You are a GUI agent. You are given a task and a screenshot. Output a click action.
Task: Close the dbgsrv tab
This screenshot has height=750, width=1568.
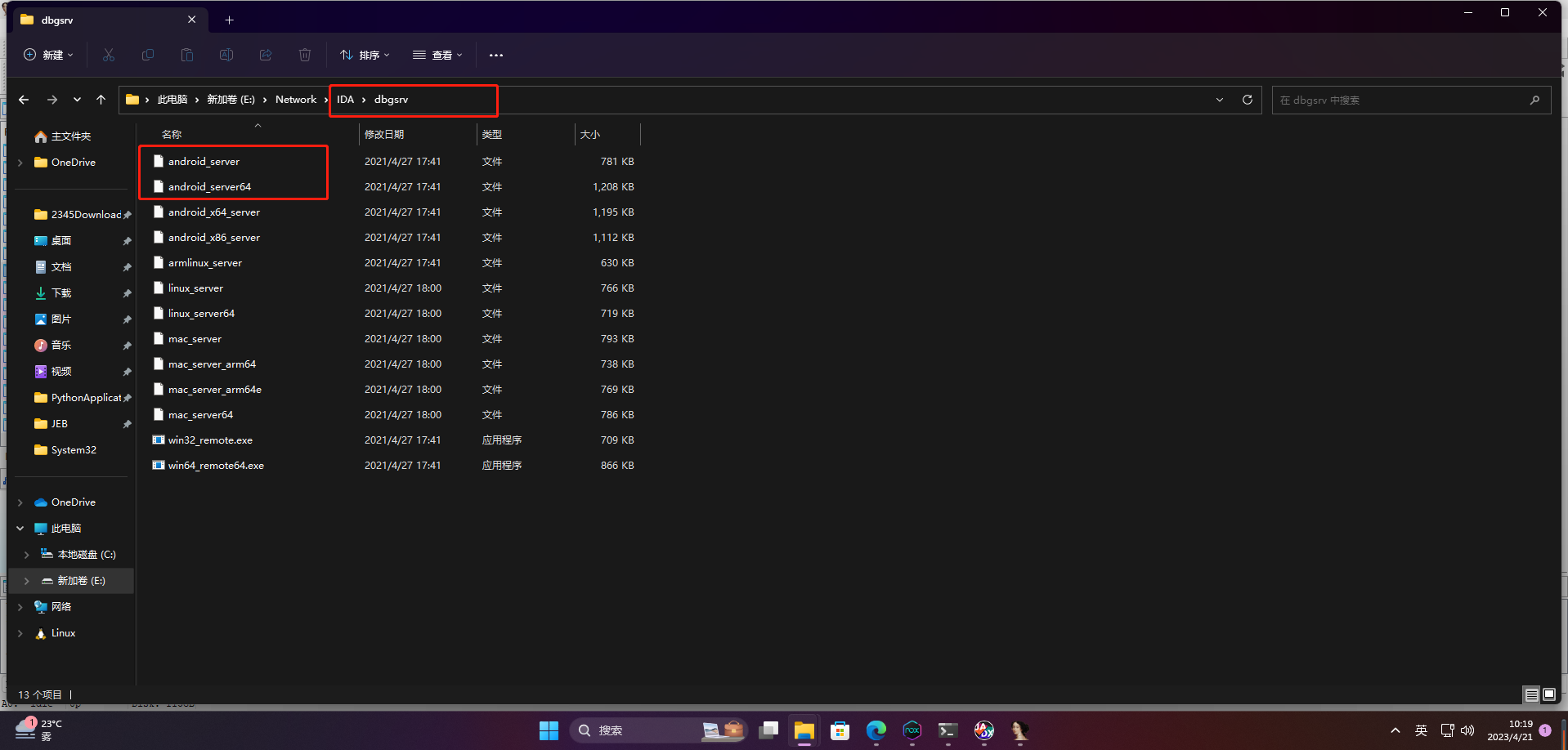pos(191,20)
